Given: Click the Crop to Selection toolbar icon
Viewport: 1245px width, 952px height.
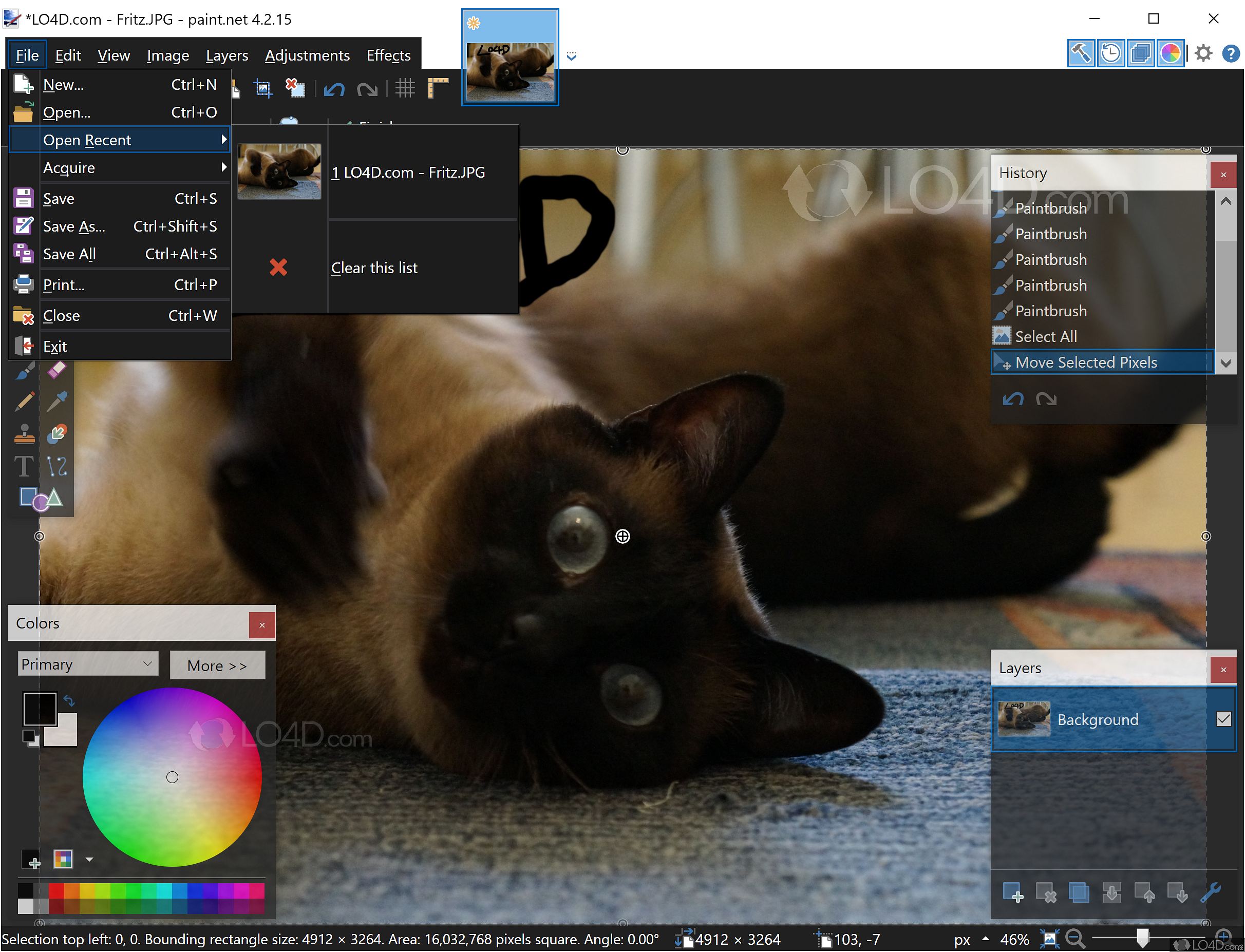Looking at the screenshot, I should (263, 88).
